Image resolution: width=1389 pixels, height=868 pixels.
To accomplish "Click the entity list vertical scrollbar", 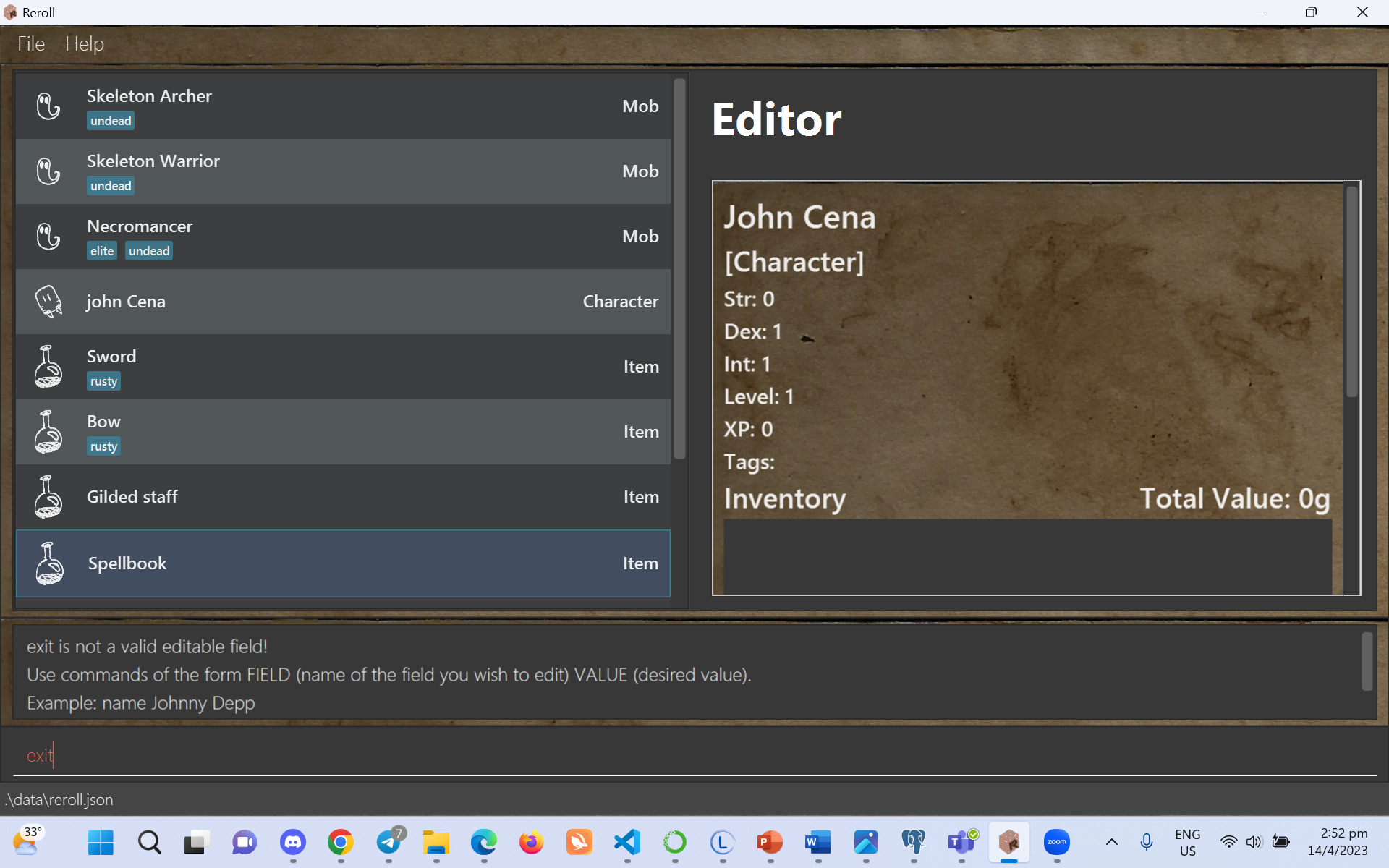I will (679, 269).
